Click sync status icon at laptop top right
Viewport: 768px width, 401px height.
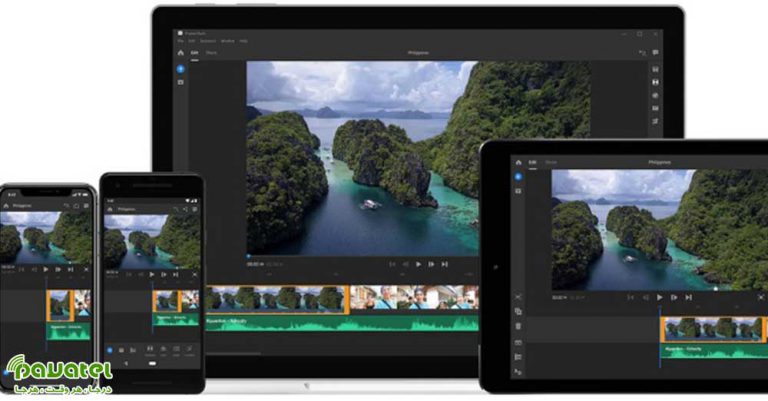tap(642, 52)
